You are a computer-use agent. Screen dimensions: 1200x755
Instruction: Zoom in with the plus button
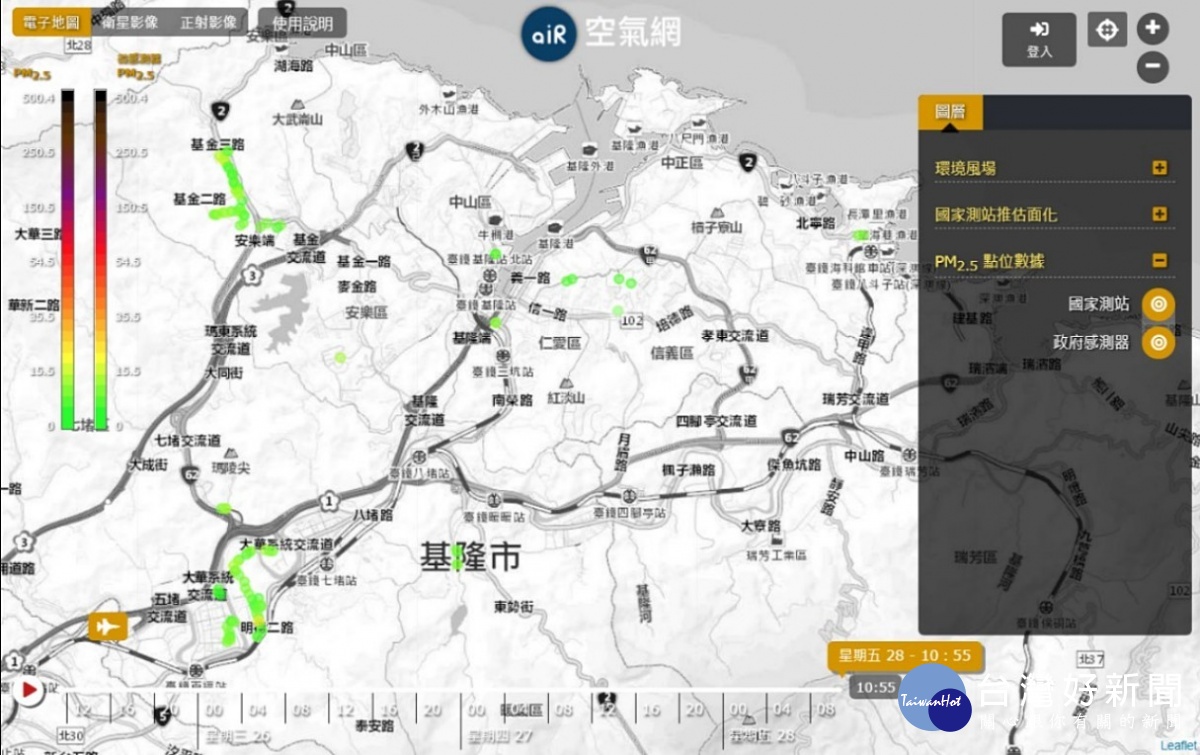click(1152, 28)
